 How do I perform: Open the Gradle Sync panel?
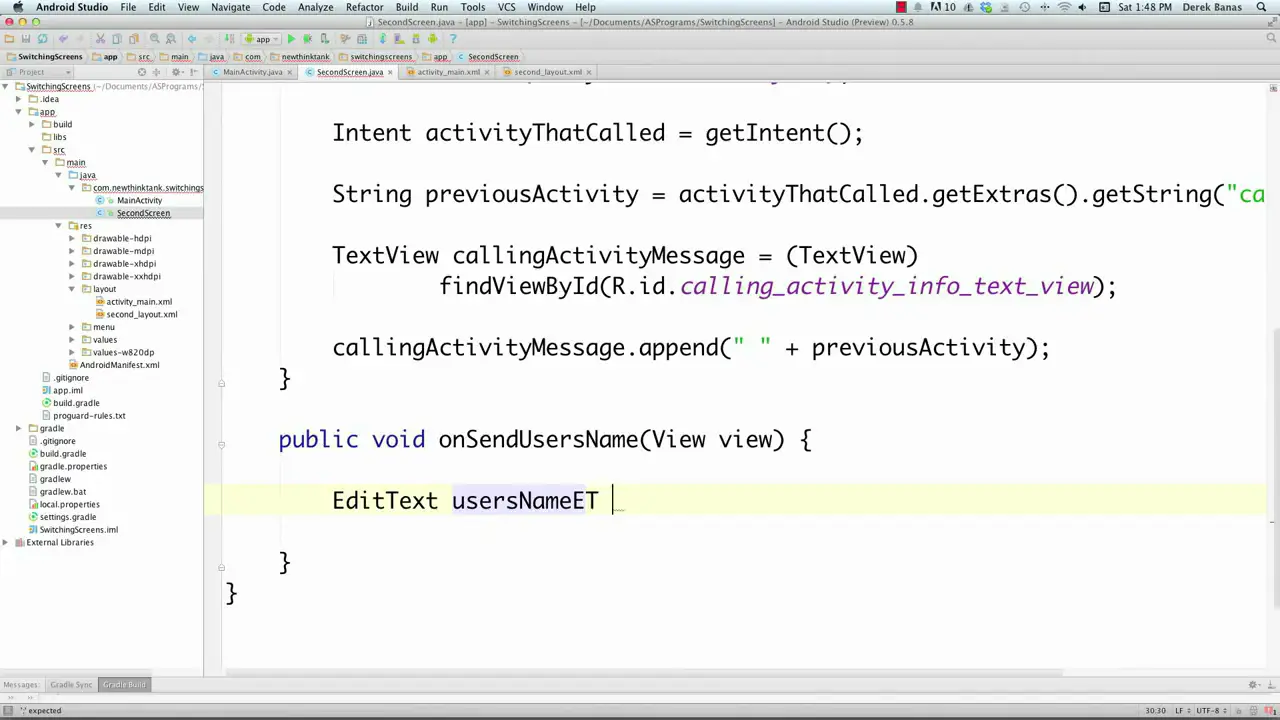(70, 684)
